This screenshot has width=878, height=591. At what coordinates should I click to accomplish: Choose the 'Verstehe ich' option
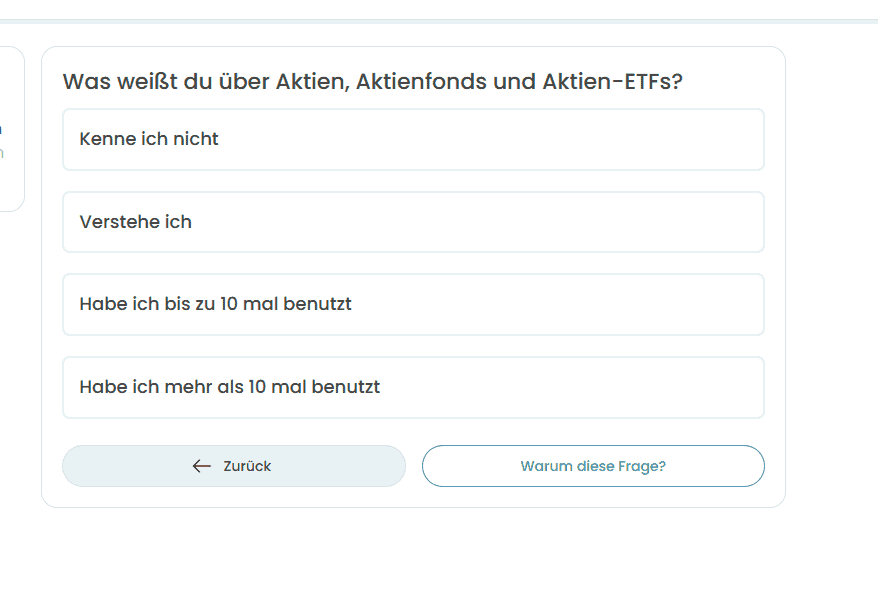(x=413, y=222)
